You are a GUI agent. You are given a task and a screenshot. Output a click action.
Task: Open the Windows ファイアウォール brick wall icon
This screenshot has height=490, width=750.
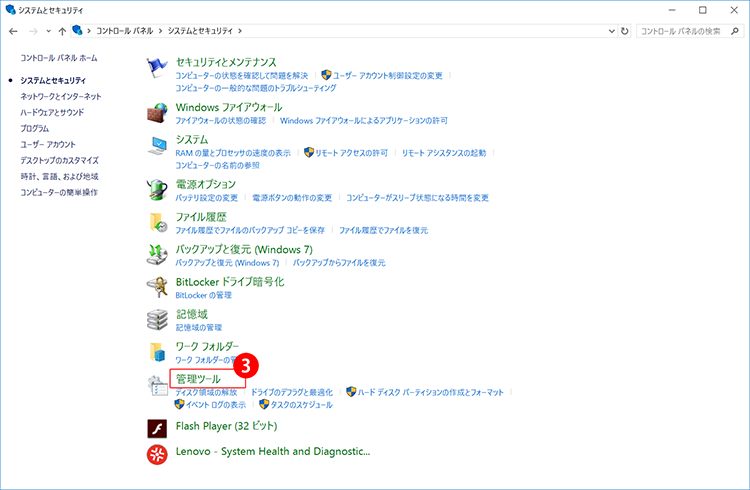(x=158, y=113)
